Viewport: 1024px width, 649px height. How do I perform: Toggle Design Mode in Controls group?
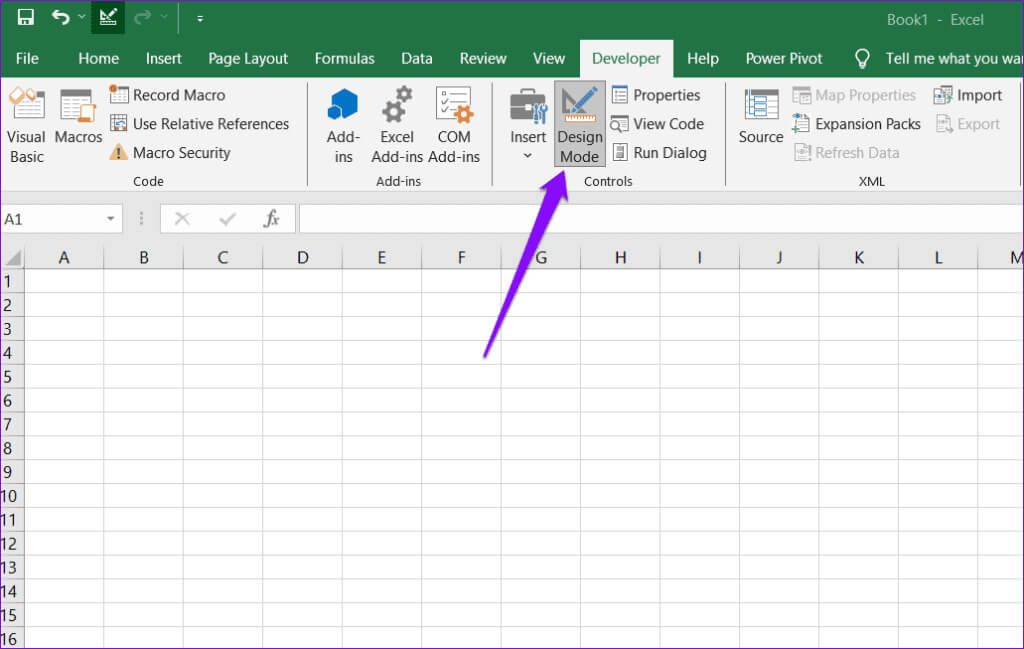[580, 124]
